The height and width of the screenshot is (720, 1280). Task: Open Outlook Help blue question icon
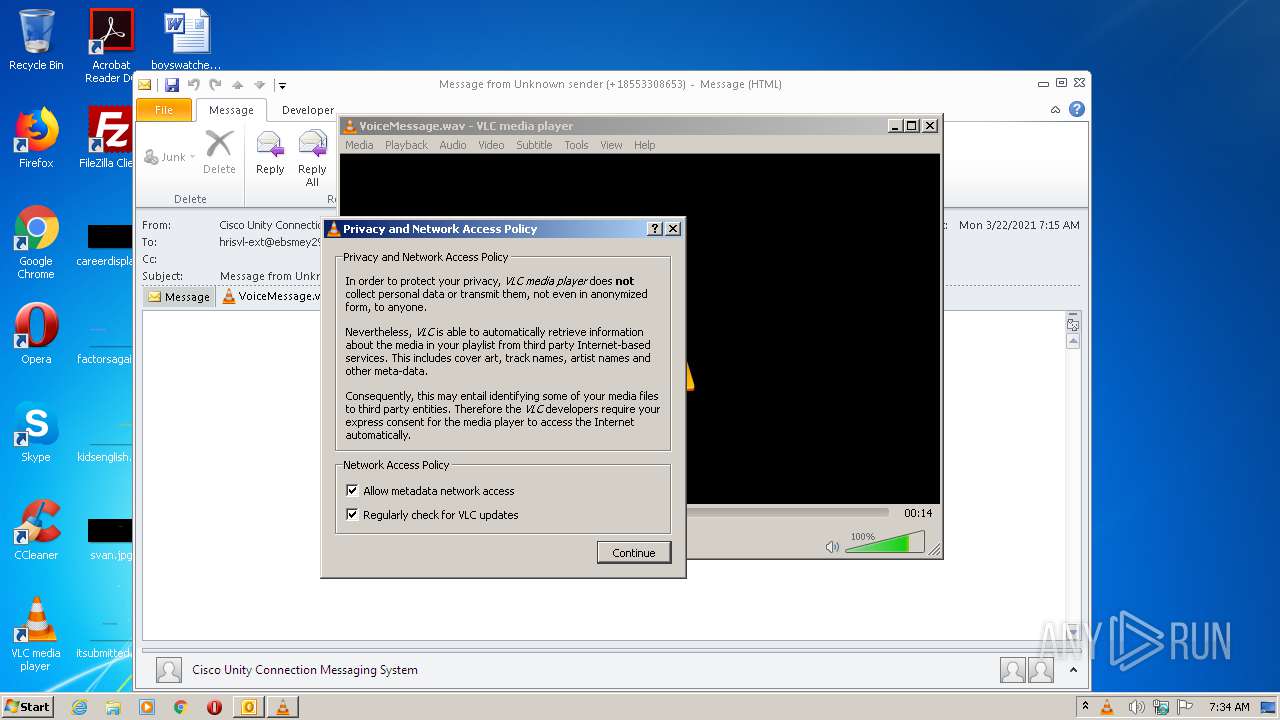click(x=1077, y=110)
